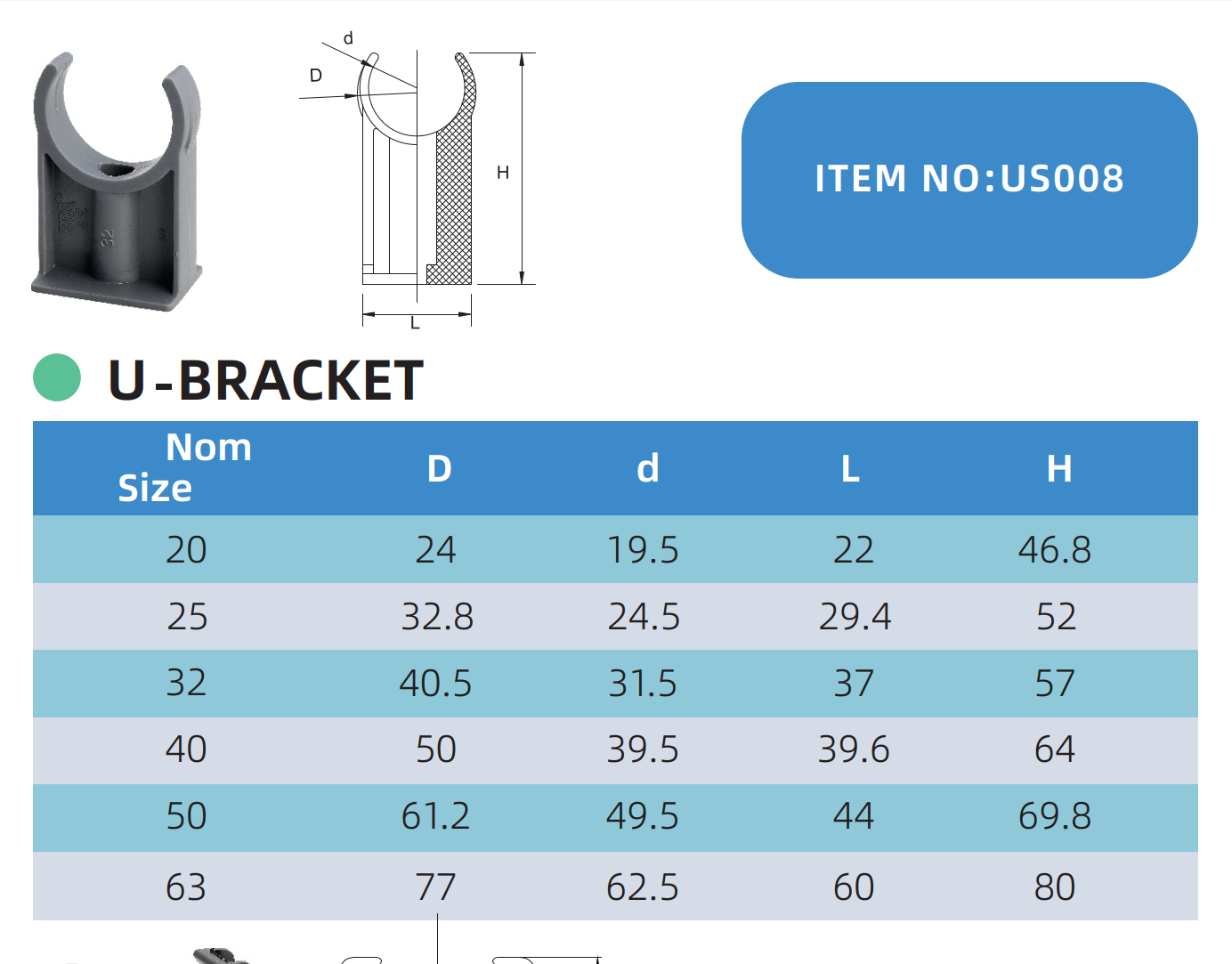
Task: Click the H dimension label in drawing
Action: (503, 173)
